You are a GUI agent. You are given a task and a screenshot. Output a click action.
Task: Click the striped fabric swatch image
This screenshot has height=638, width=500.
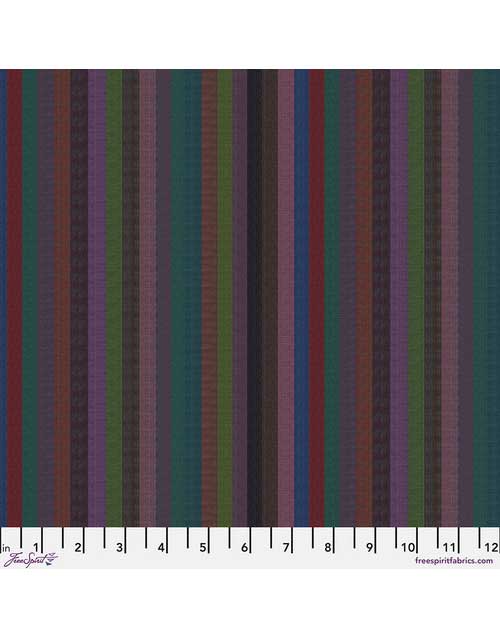[x=250, y=298]
